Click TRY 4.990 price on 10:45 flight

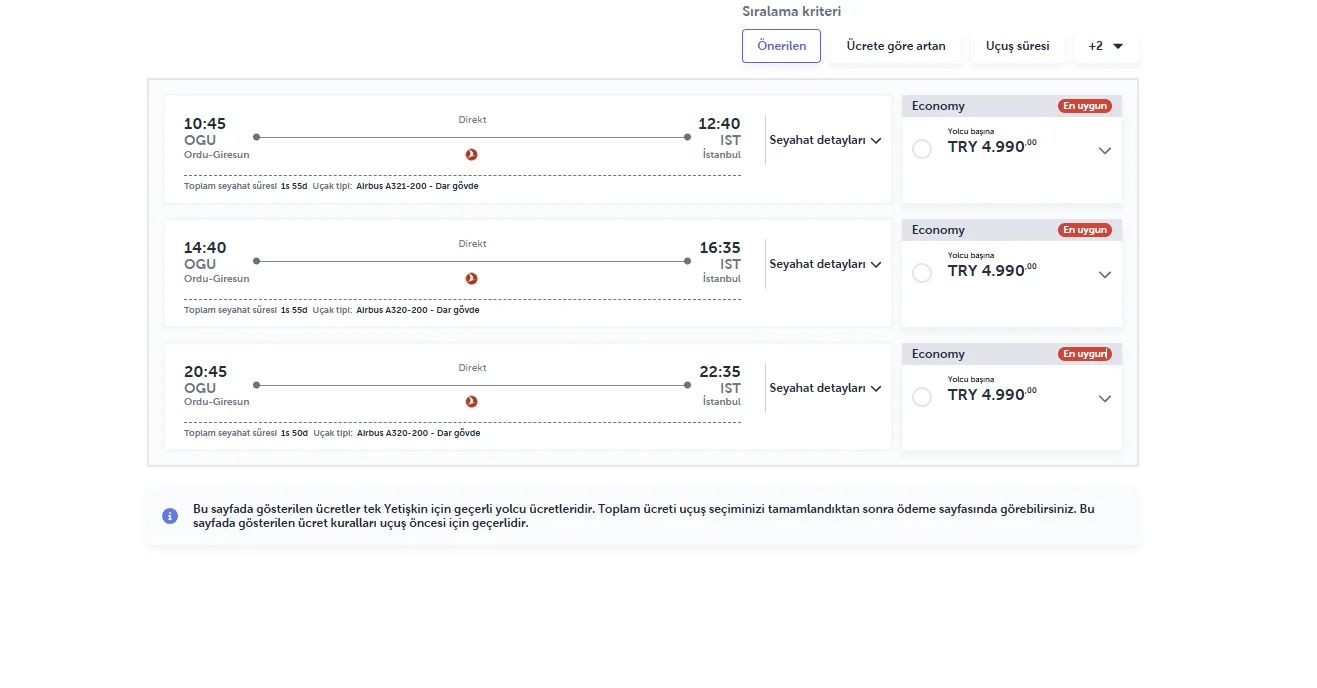(x=992, y=146)
